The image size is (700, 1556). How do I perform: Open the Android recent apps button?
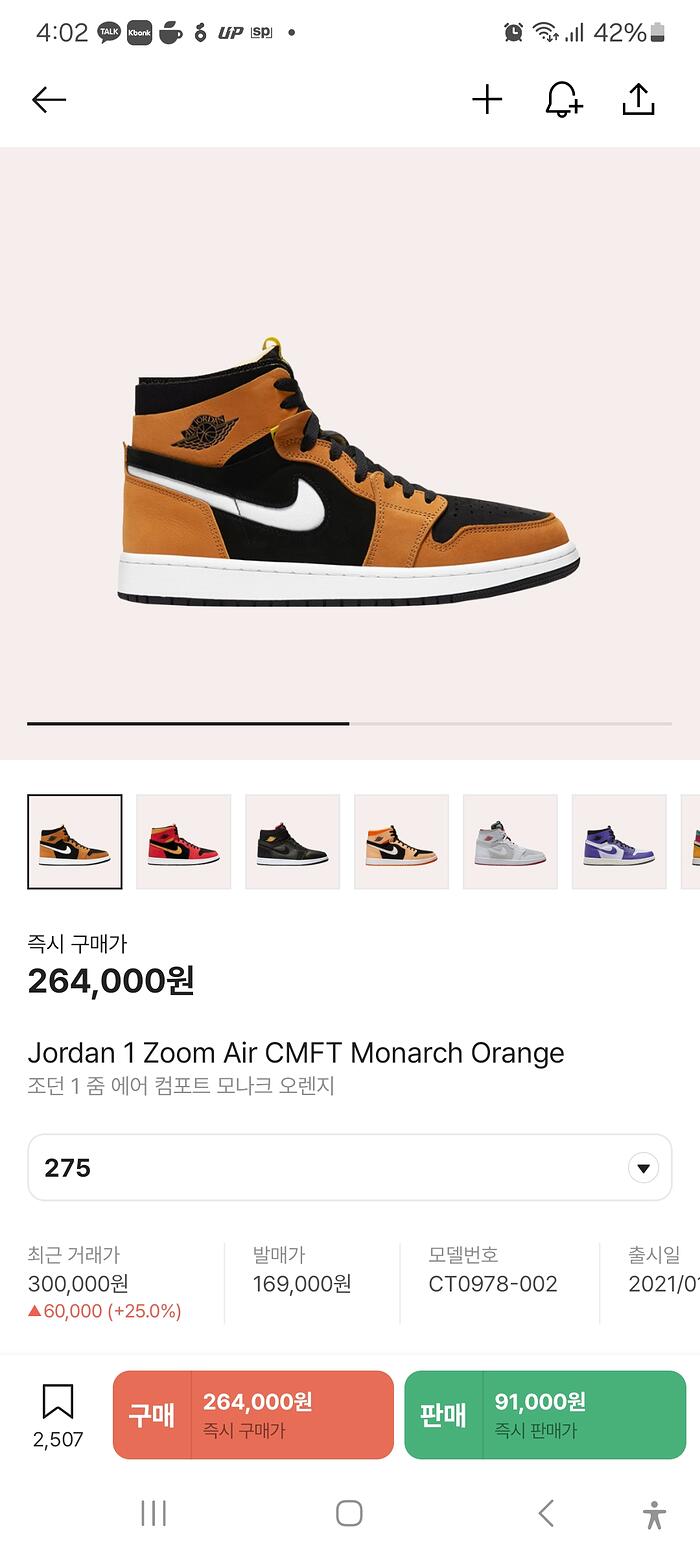[153, 1513]
